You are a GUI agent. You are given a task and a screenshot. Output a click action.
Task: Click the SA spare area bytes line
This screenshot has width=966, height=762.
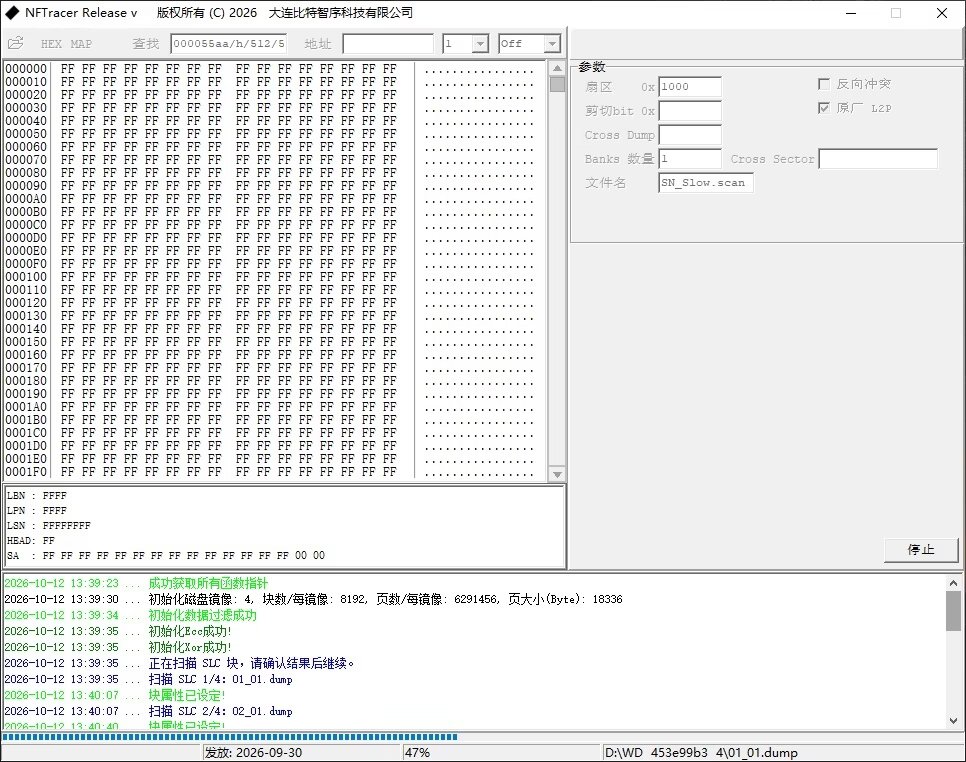[x=166, y=555]
